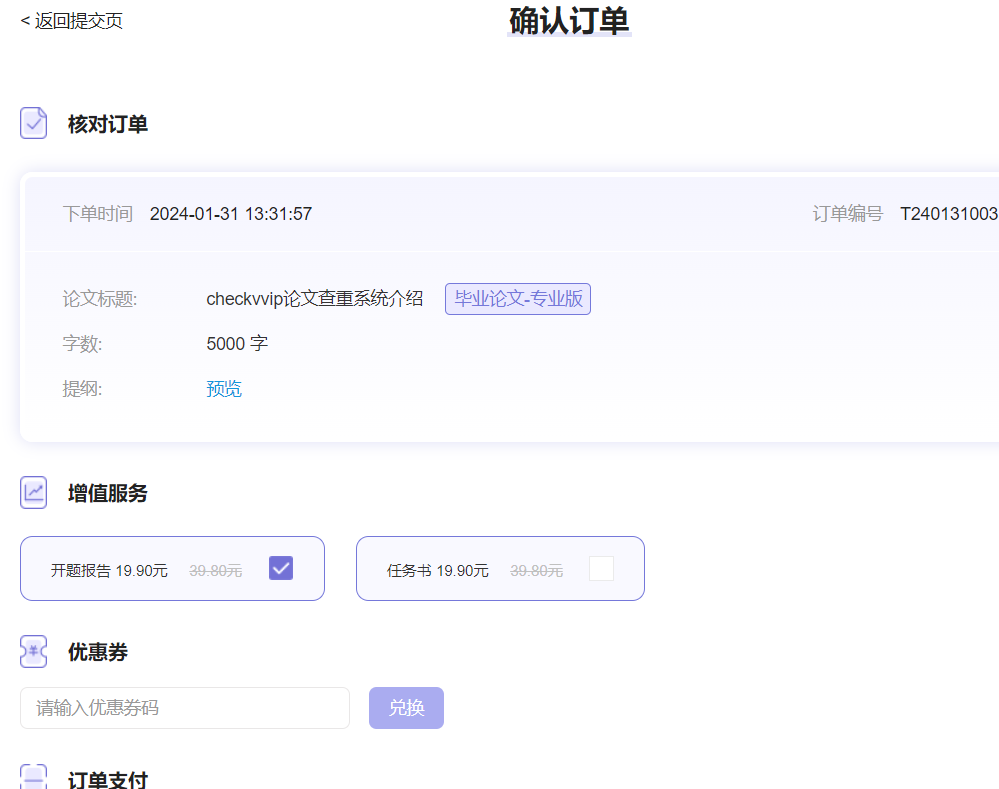Open the 预览 outline preview
Viewport: 999px width, 789px height.
[x=223, y=388]
